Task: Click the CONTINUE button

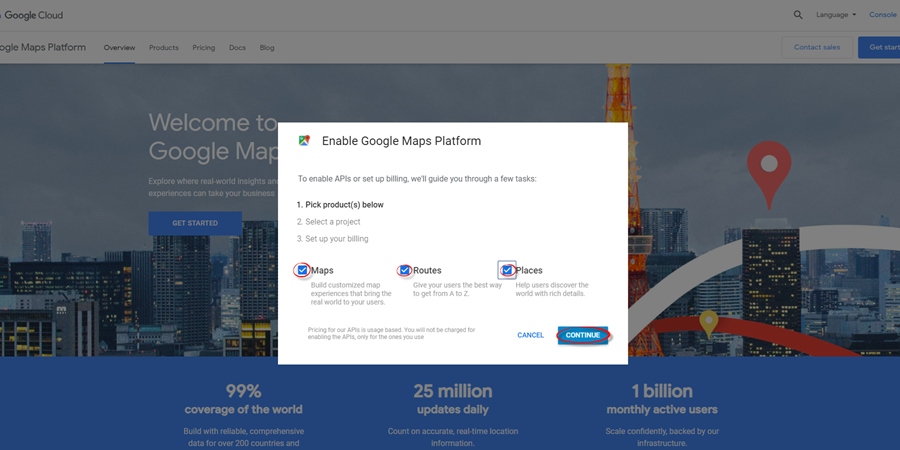Action: point(583,335)
